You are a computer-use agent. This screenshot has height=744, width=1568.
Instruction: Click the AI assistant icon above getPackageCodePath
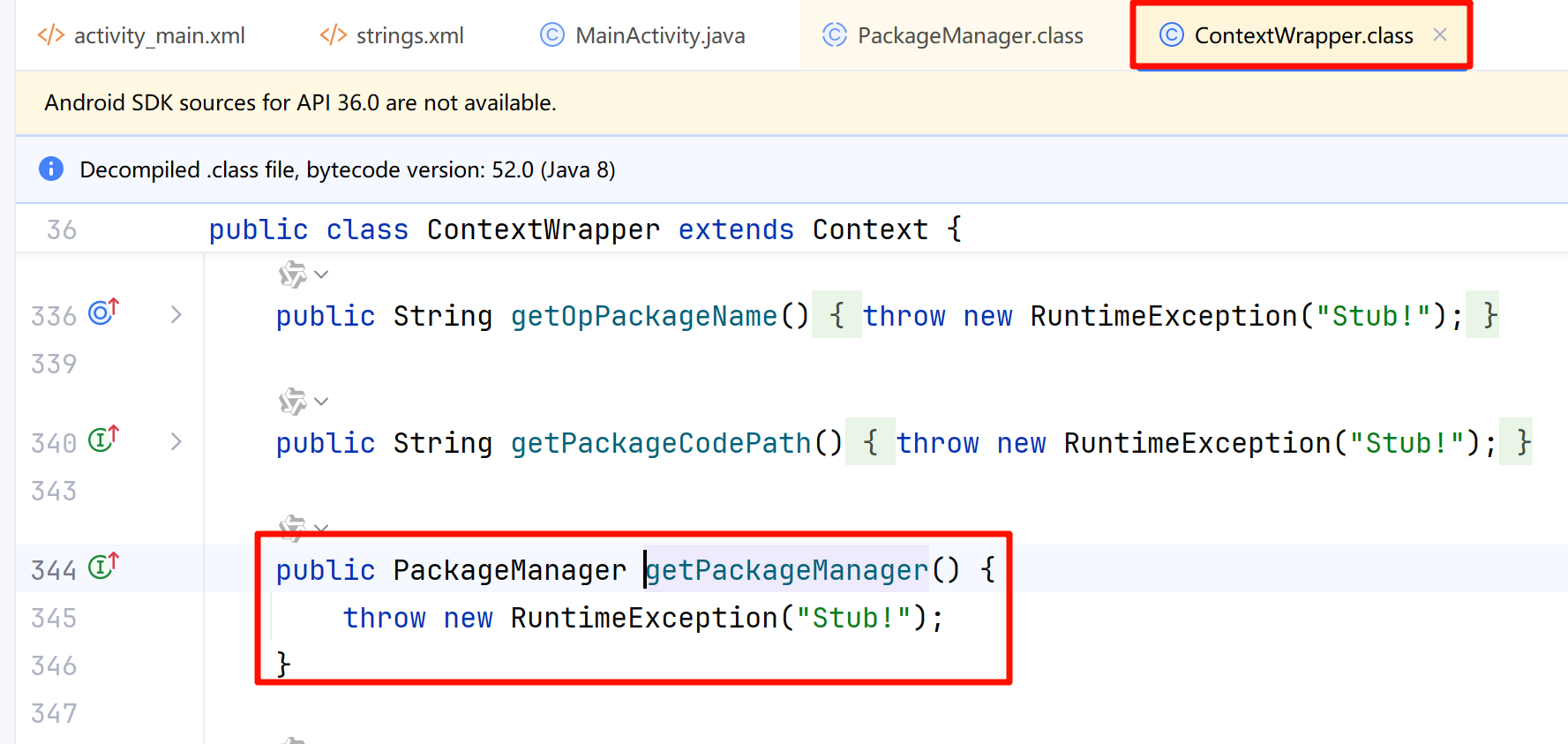coord(292,402)
